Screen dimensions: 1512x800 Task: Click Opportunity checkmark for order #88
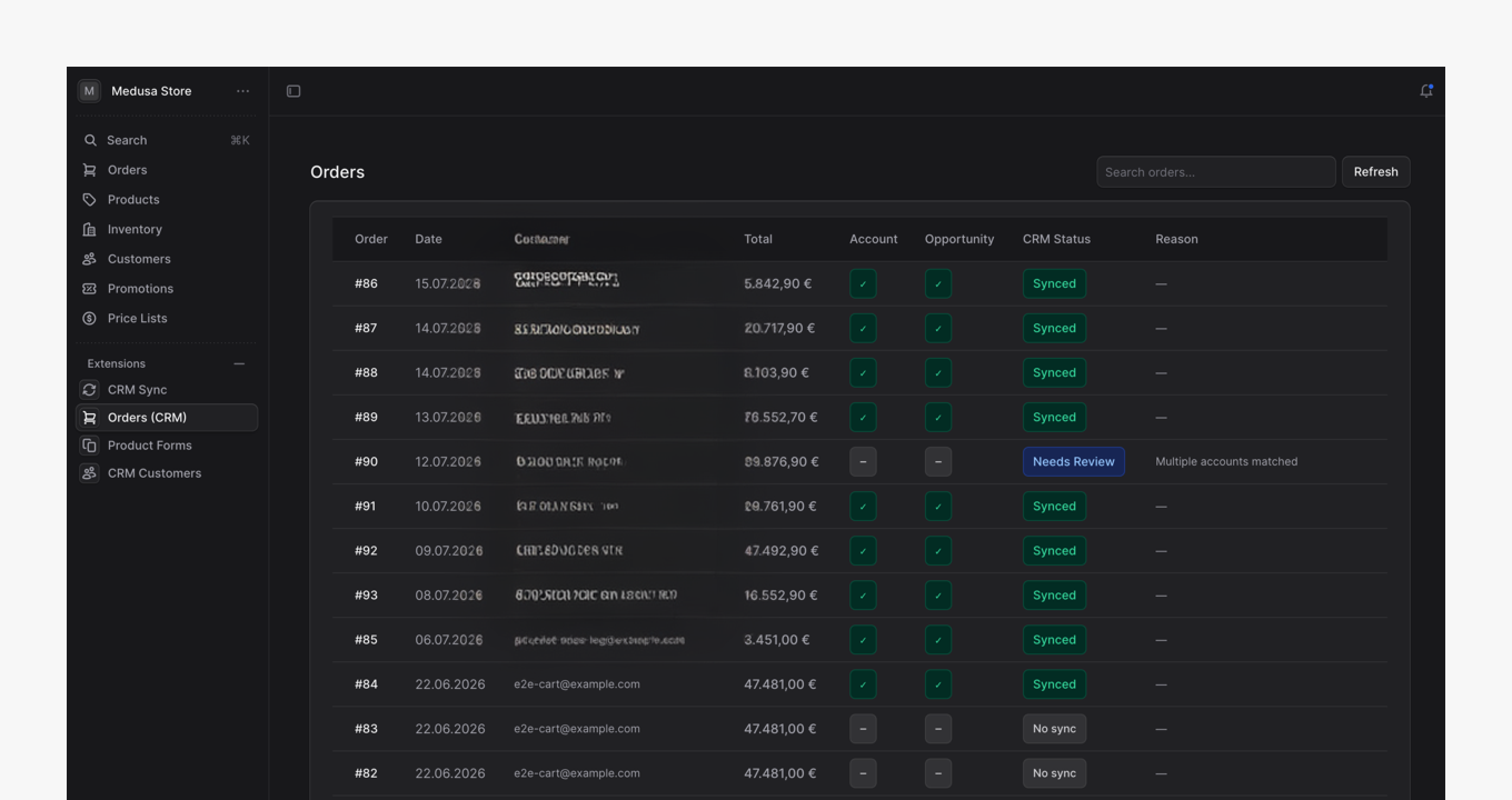938,373
